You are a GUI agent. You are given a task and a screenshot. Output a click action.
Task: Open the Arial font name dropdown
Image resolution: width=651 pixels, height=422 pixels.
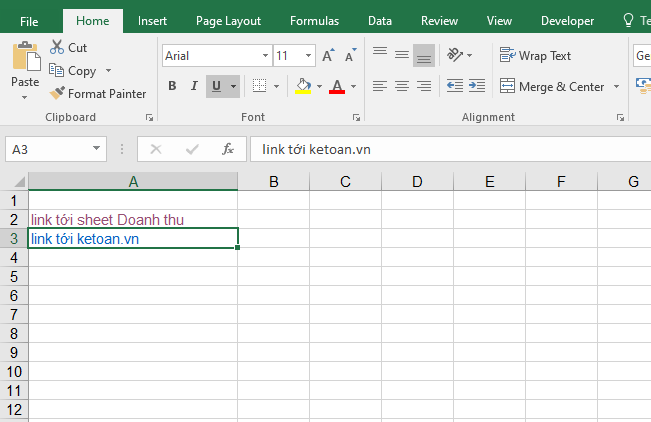[x=265, y=55]
